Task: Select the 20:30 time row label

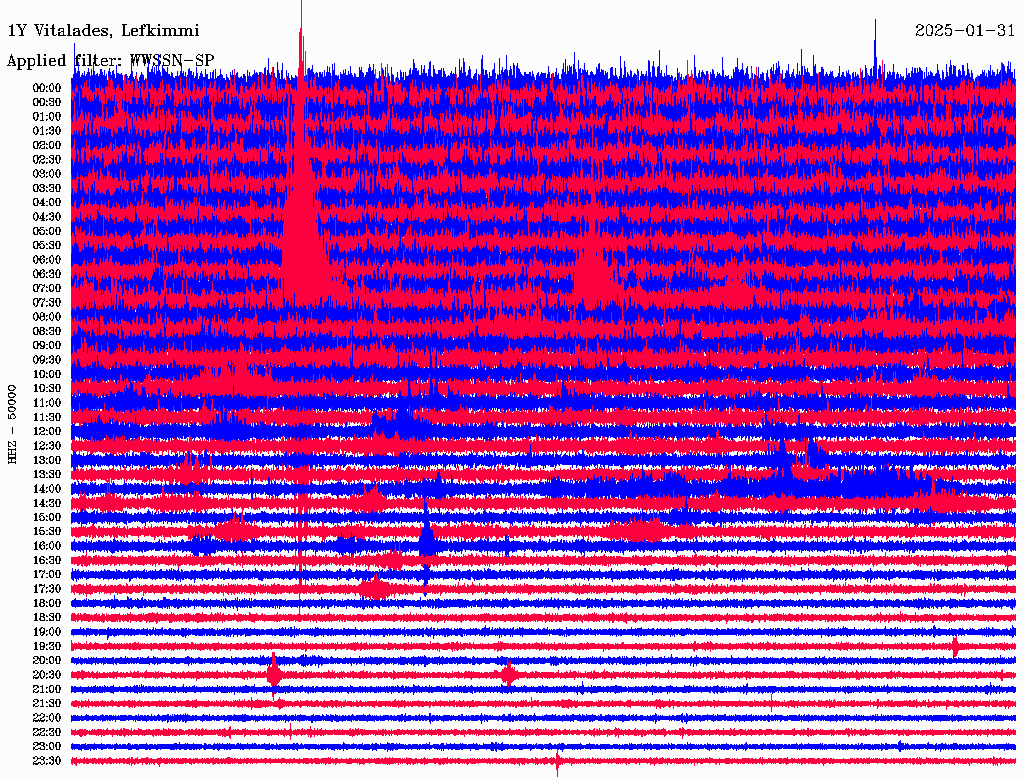Action: (47, 675)
